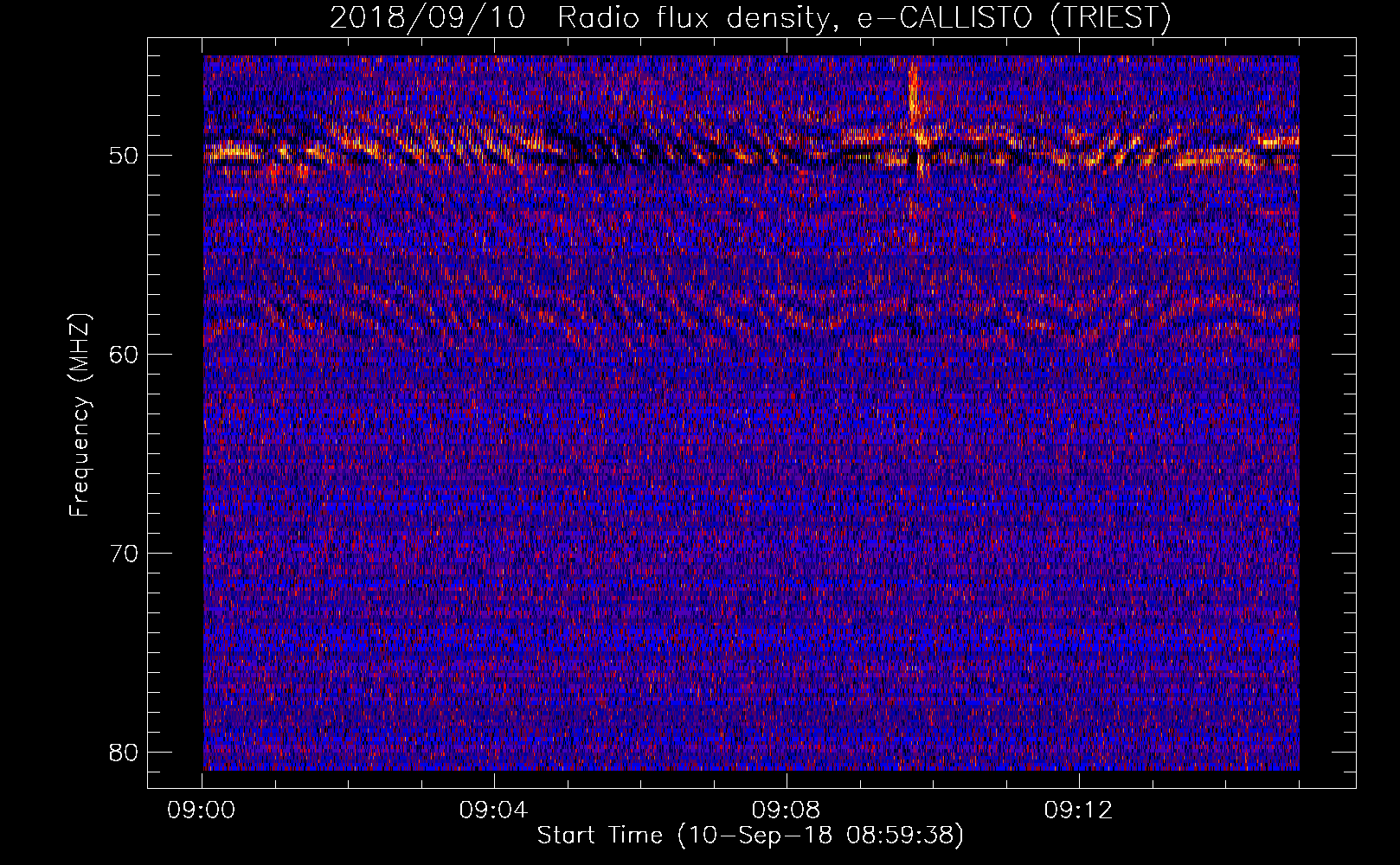Click the '09:00' time tick label
The height and width of the screenshot is (865, 1400).
click(x=202, y=811)
